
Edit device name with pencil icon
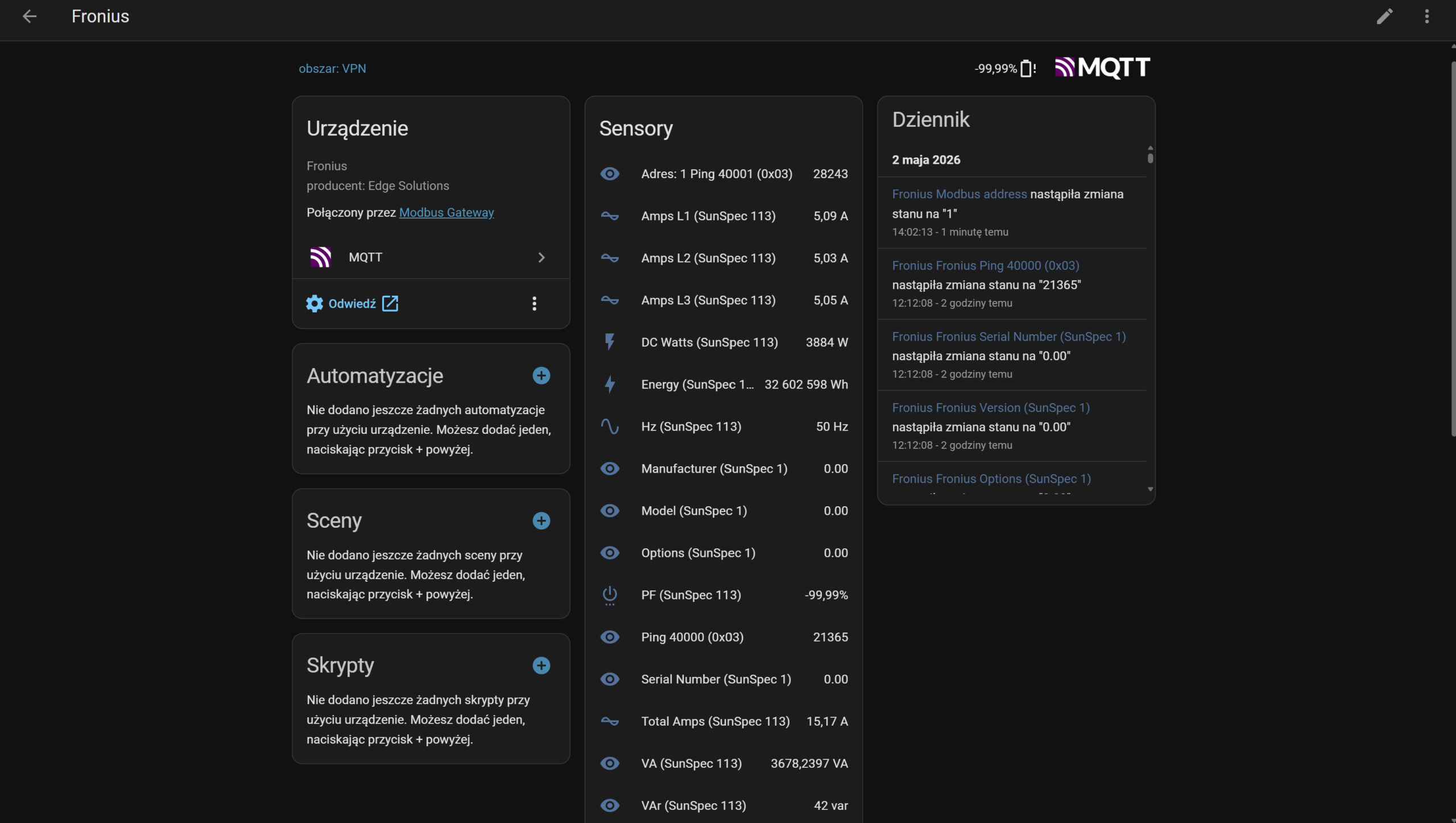1384,16
